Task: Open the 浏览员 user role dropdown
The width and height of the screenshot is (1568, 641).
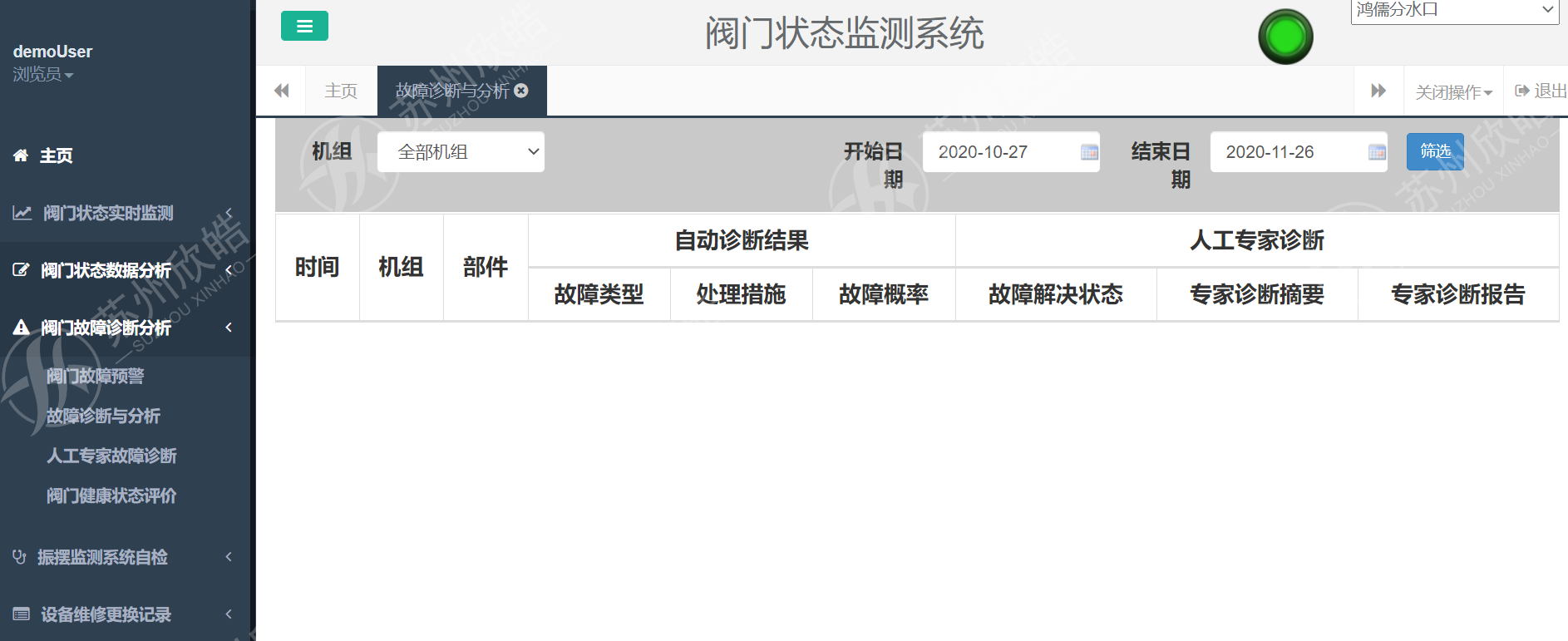Action: tap(43, 75)
